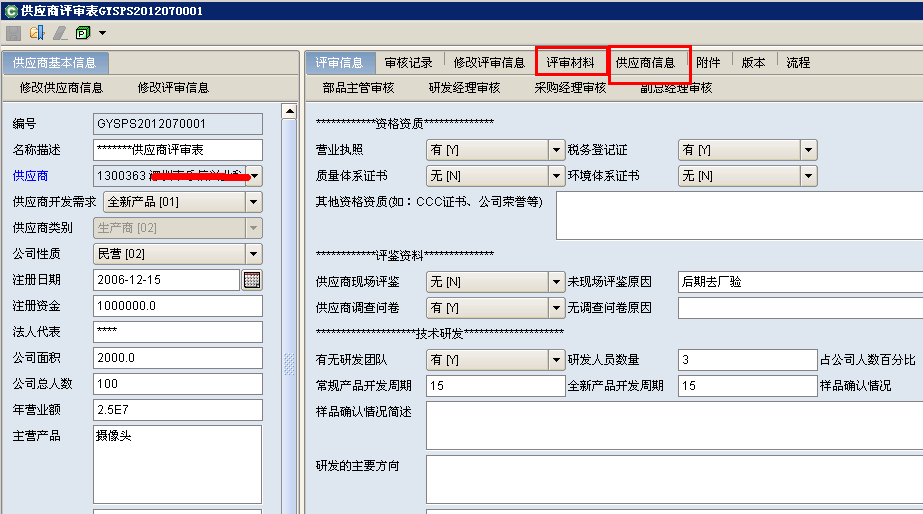Screen dimensions: 923x514
Task: Click the 部品主管审核 button
Action: pos(358,88)
